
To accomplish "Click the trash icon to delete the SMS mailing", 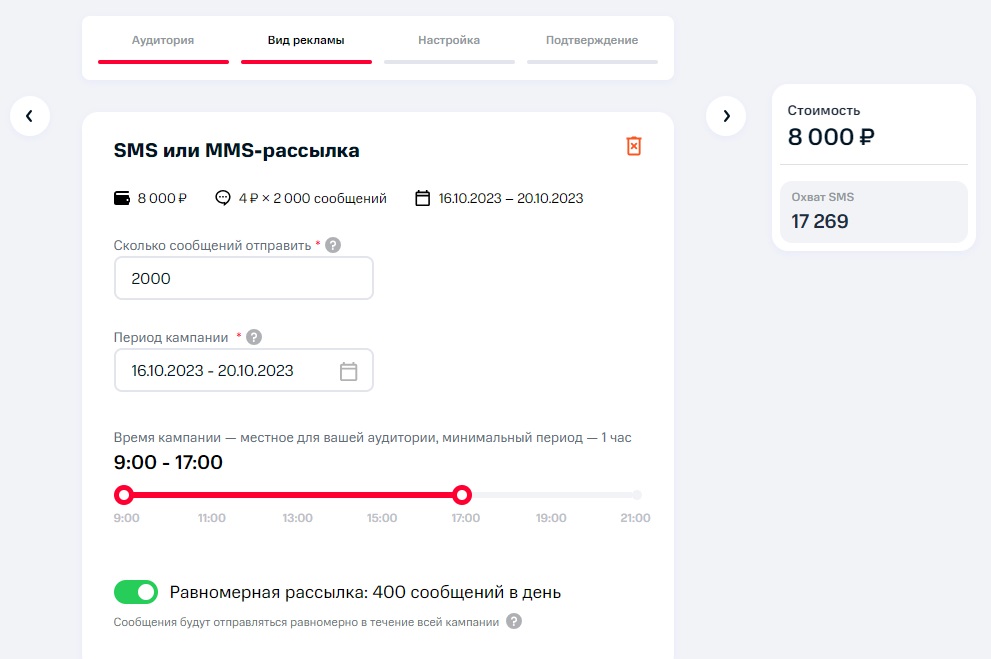I will 633,146.
